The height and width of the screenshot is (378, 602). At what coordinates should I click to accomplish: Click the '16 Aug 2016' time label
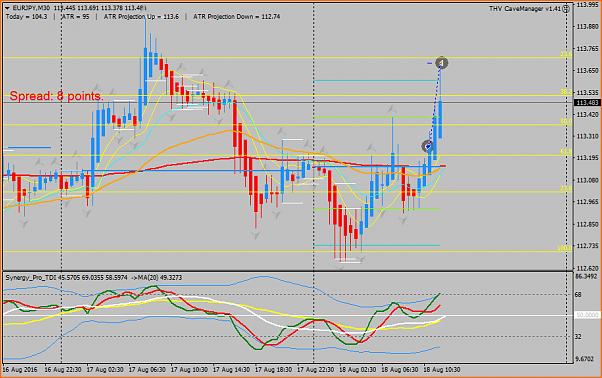pos(20,370)
